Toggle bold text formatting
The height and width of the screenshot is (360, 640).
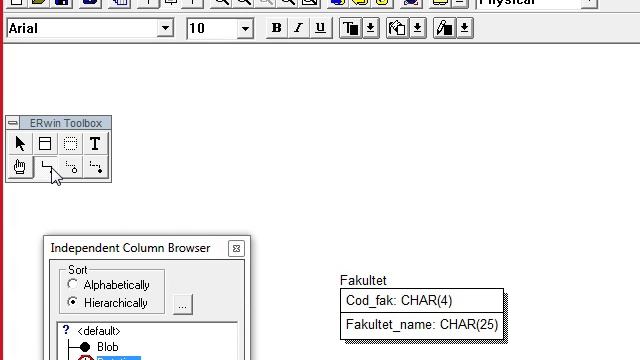(276, 28)
